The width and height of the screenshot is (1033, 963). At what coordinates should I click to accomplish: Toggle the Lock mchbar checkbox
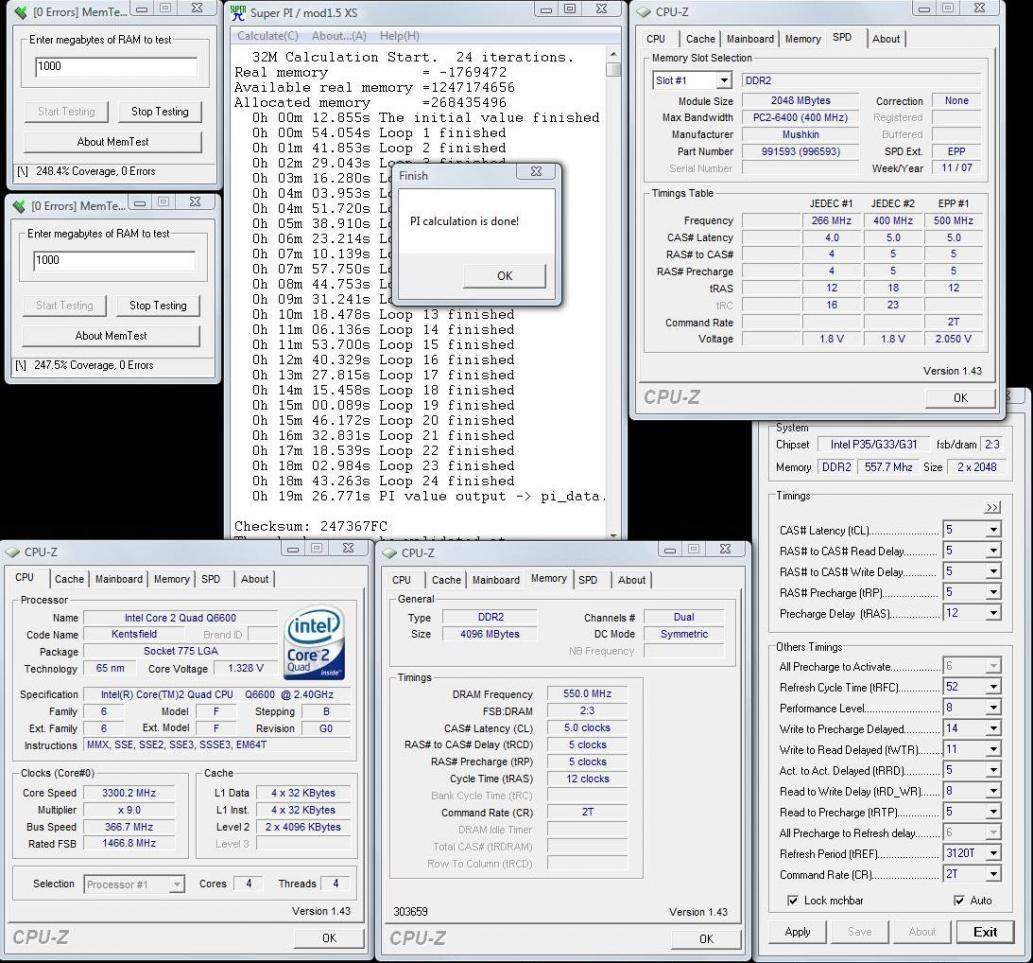[x=793, y=900]
